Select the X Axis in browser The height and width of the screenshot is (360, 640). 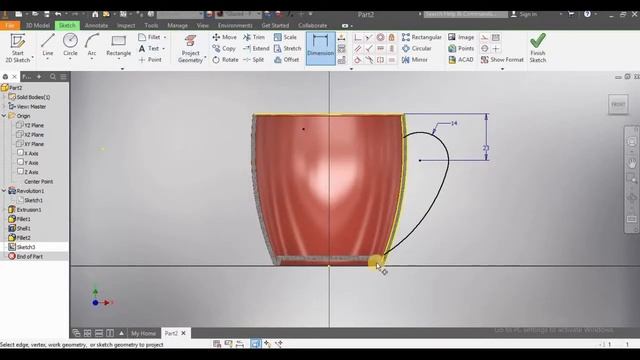point(28,153)
